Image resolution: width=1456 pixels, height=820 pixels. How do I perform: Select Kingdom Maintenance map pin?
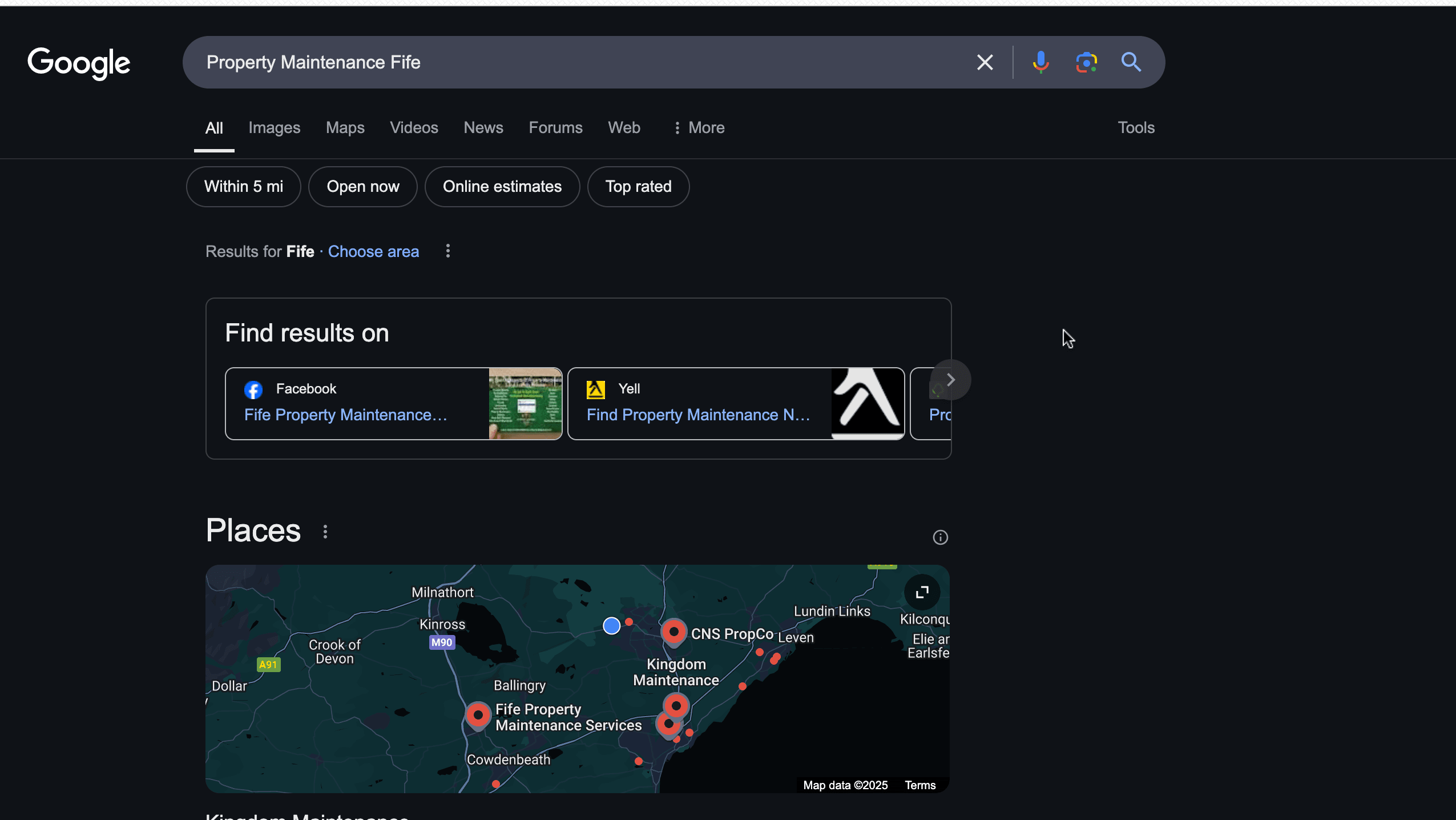(x=676, y=706)
